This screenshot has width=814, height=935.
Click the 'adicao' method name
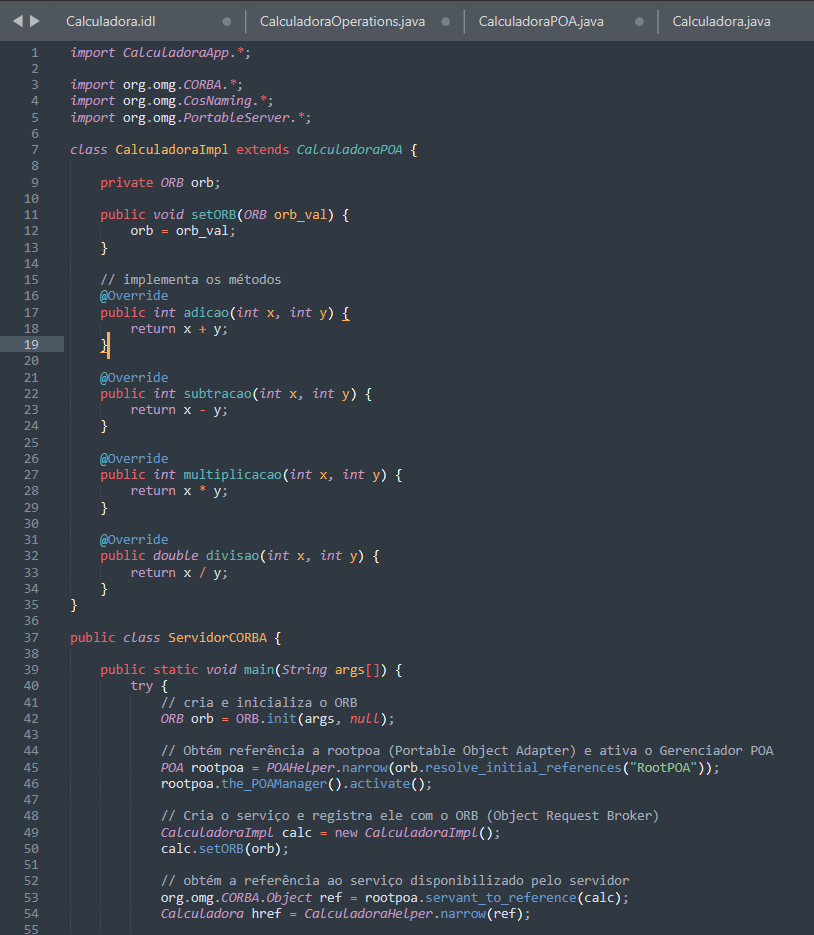(206, 312)
